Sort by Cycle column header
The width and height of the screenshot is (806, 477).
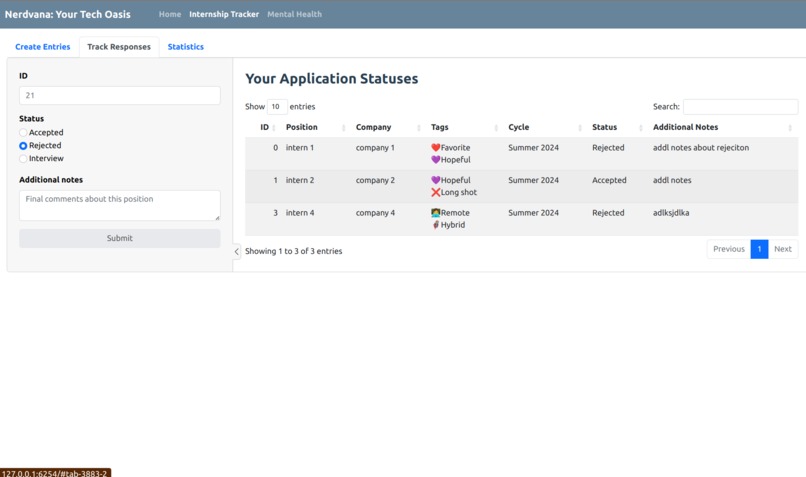518,127
